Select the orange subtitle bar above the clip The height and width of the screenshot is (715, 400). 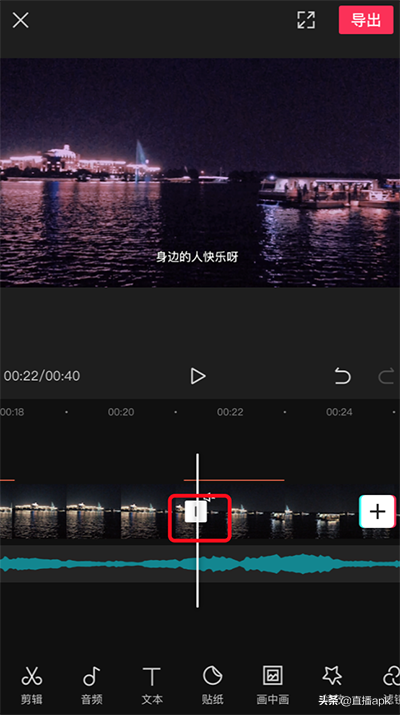pyautogui.click(x=234, y=480)
